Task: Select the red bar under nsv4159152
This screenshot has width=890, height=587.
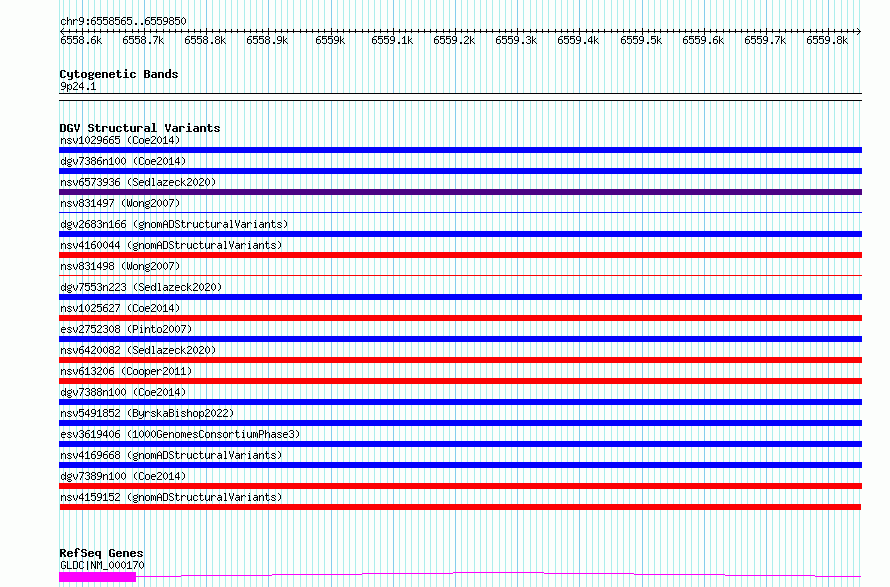Action: (x=460, y=507)
